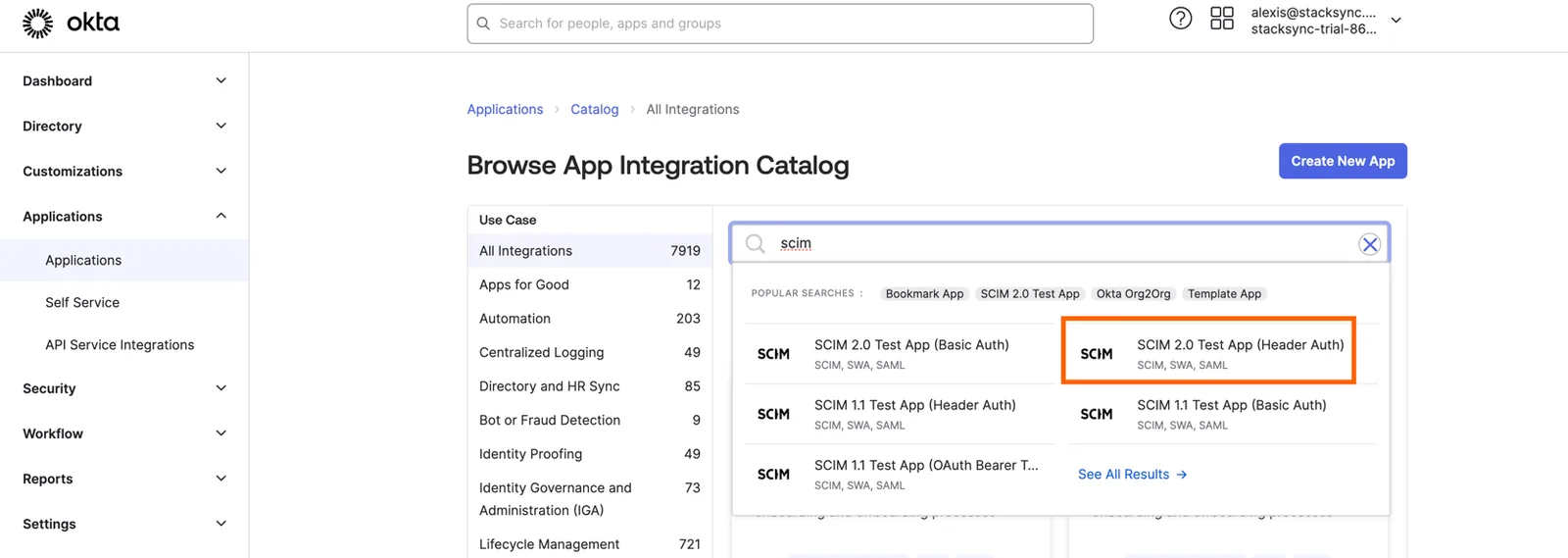
Task: Select All Integrations use case
Action: tap(589, 251)
